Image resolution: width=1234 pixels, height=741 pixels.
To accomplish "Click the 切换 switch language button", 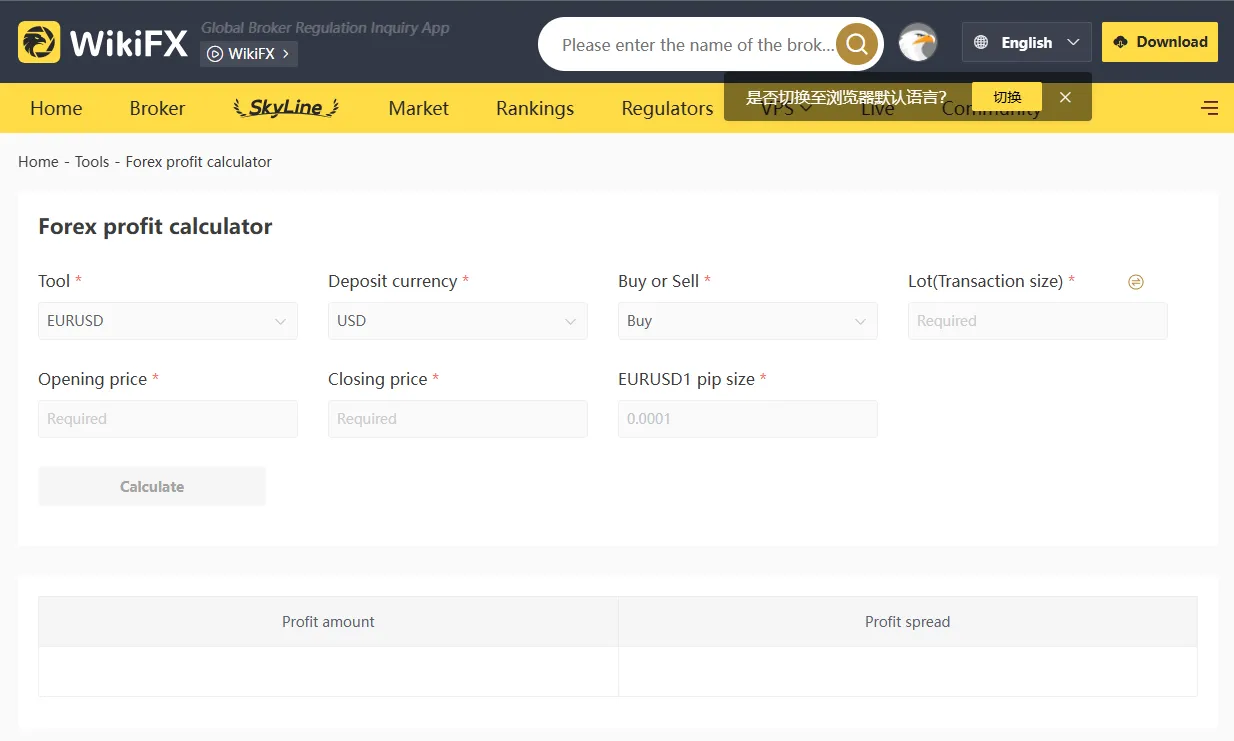I will (1007, 97).
